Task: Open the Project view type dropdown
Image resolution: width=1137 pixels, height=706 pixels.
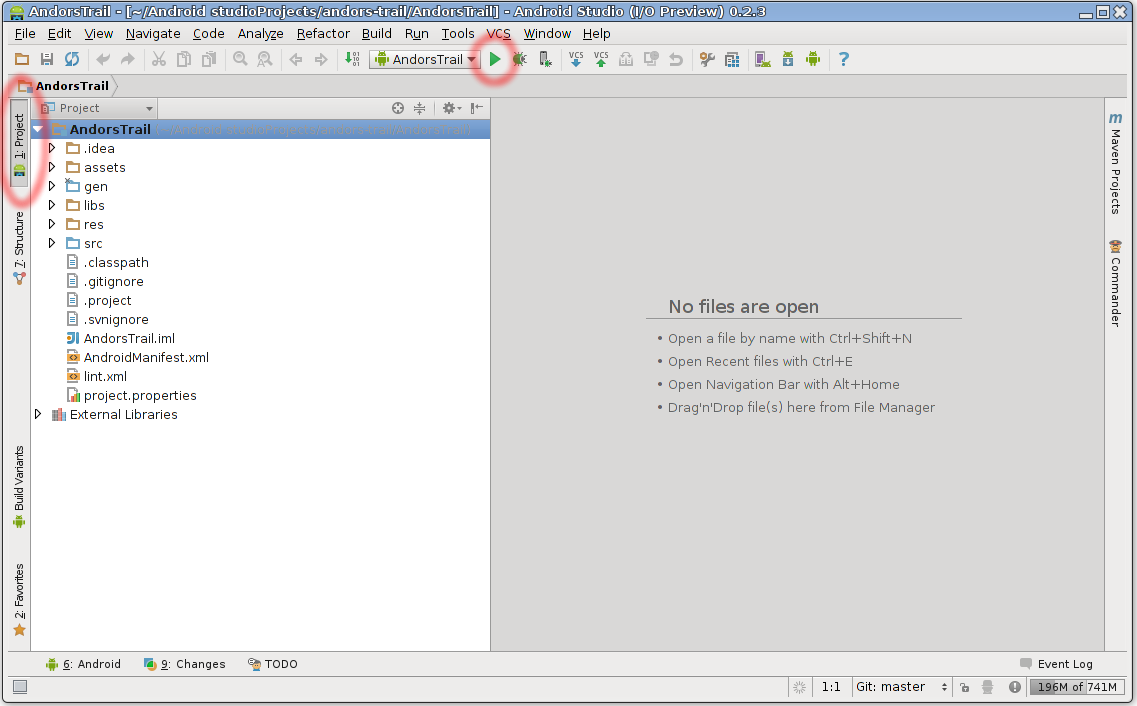Action: [98, 108]
